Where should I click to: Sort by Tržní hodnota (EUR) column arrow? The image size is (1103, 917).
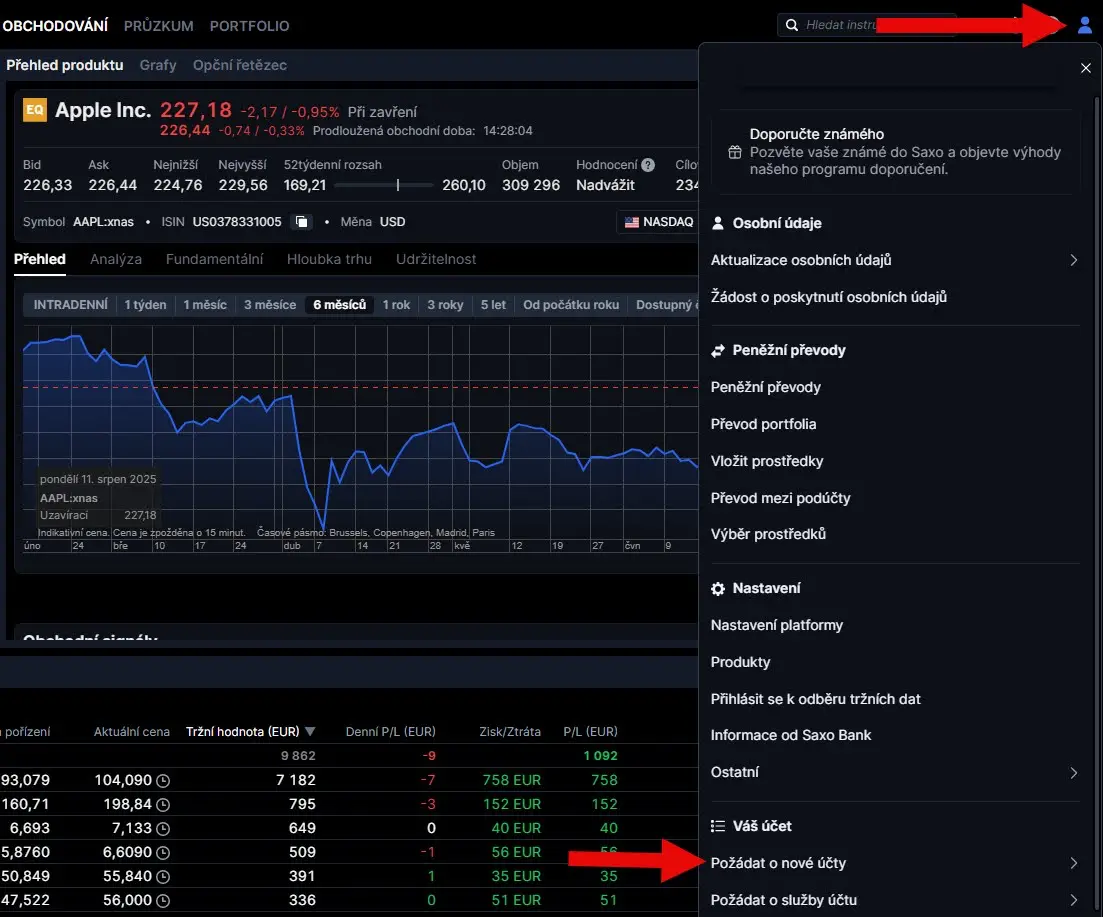point(310,731)
